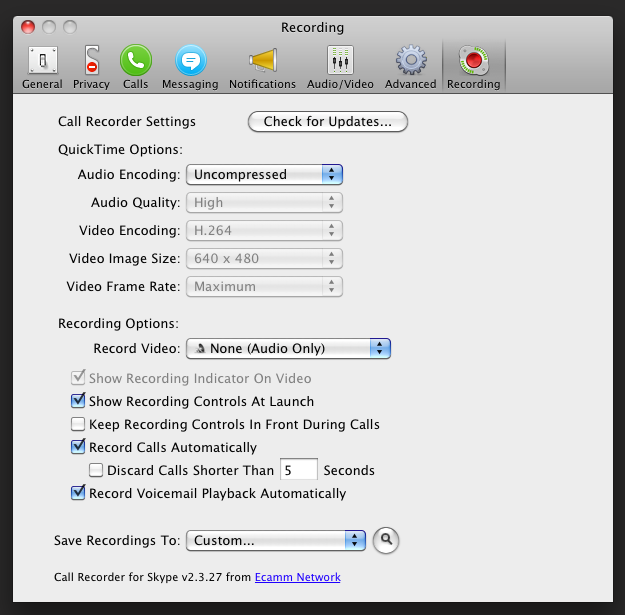
Task: Switch to the Calls preferences icon
Action: coord(136,67)
